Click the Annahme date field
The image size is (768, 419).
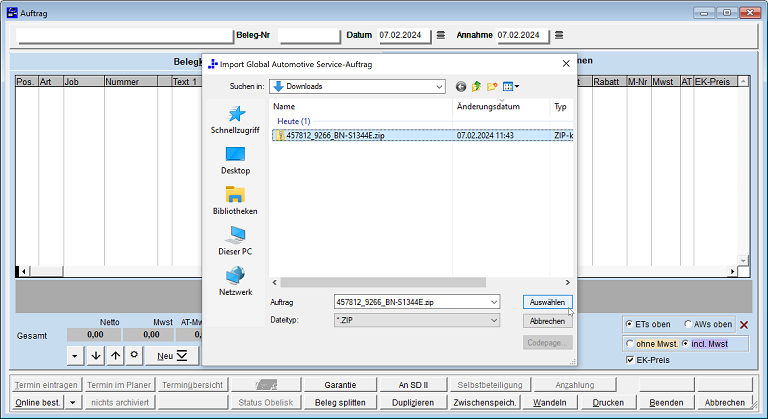(523, 35)
